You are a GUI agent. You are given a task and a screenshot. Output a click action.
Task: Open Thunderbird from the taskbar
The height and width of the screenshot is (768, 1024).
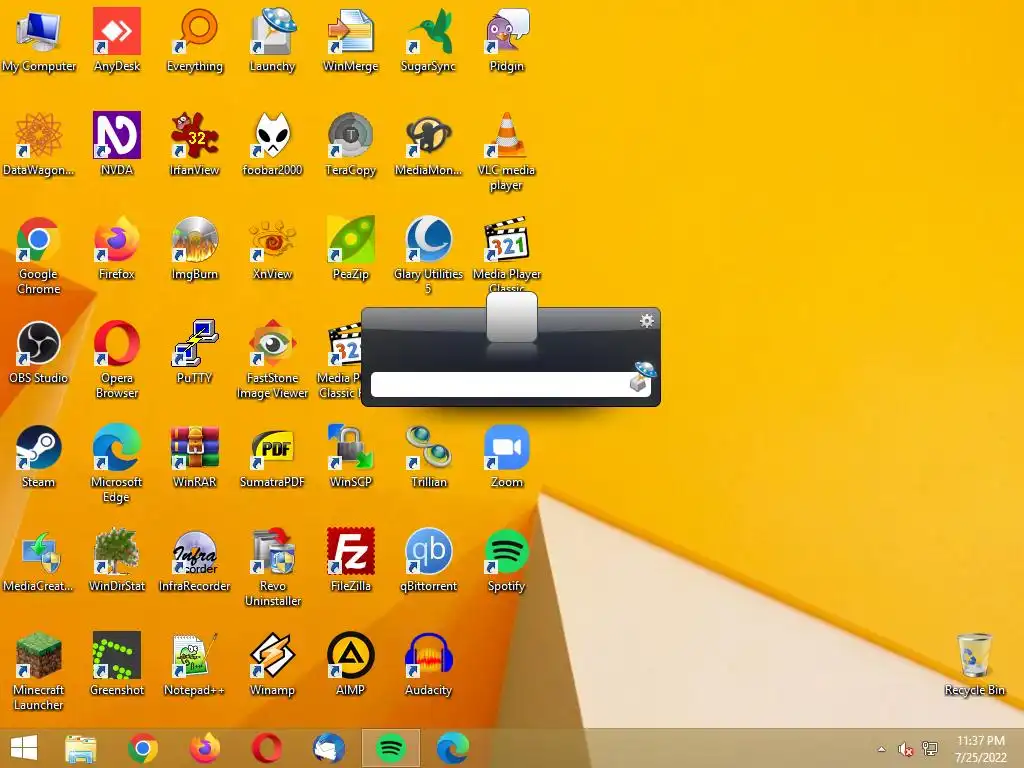point(329,748)
